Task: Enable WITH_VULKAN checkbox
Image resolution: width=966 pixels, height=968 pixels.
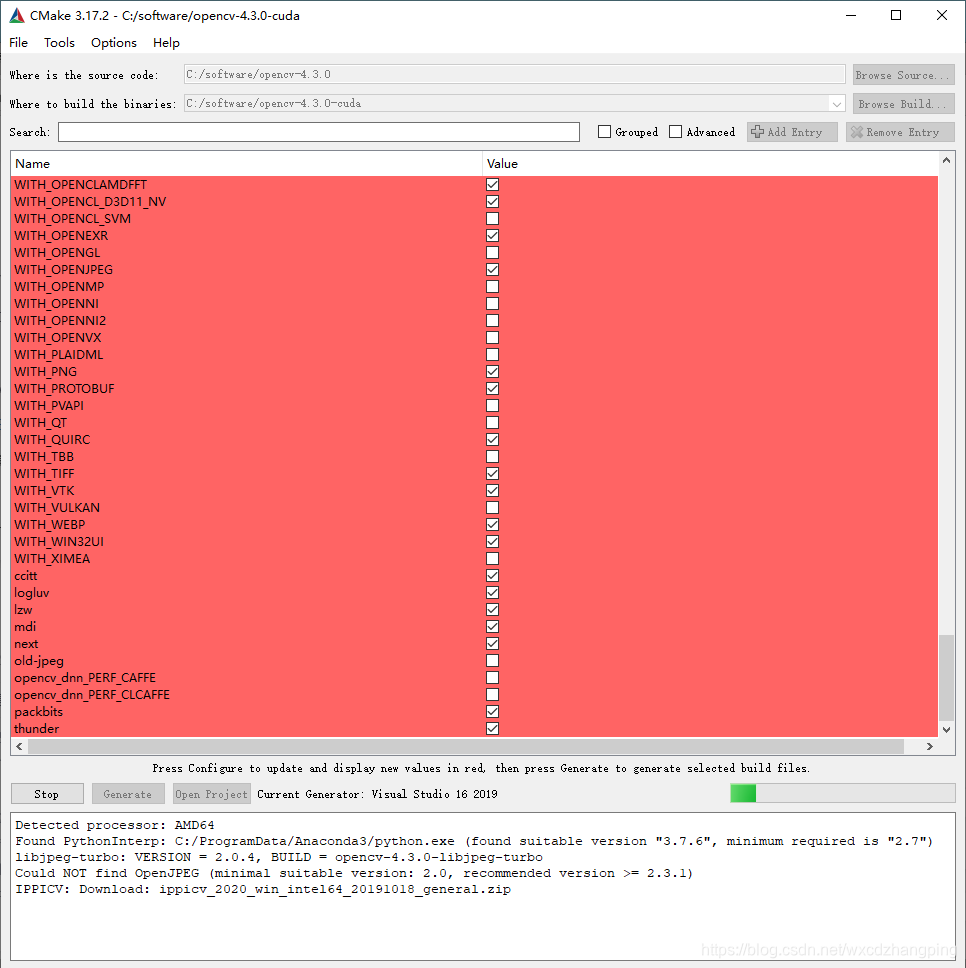Action: pos(493,507)
